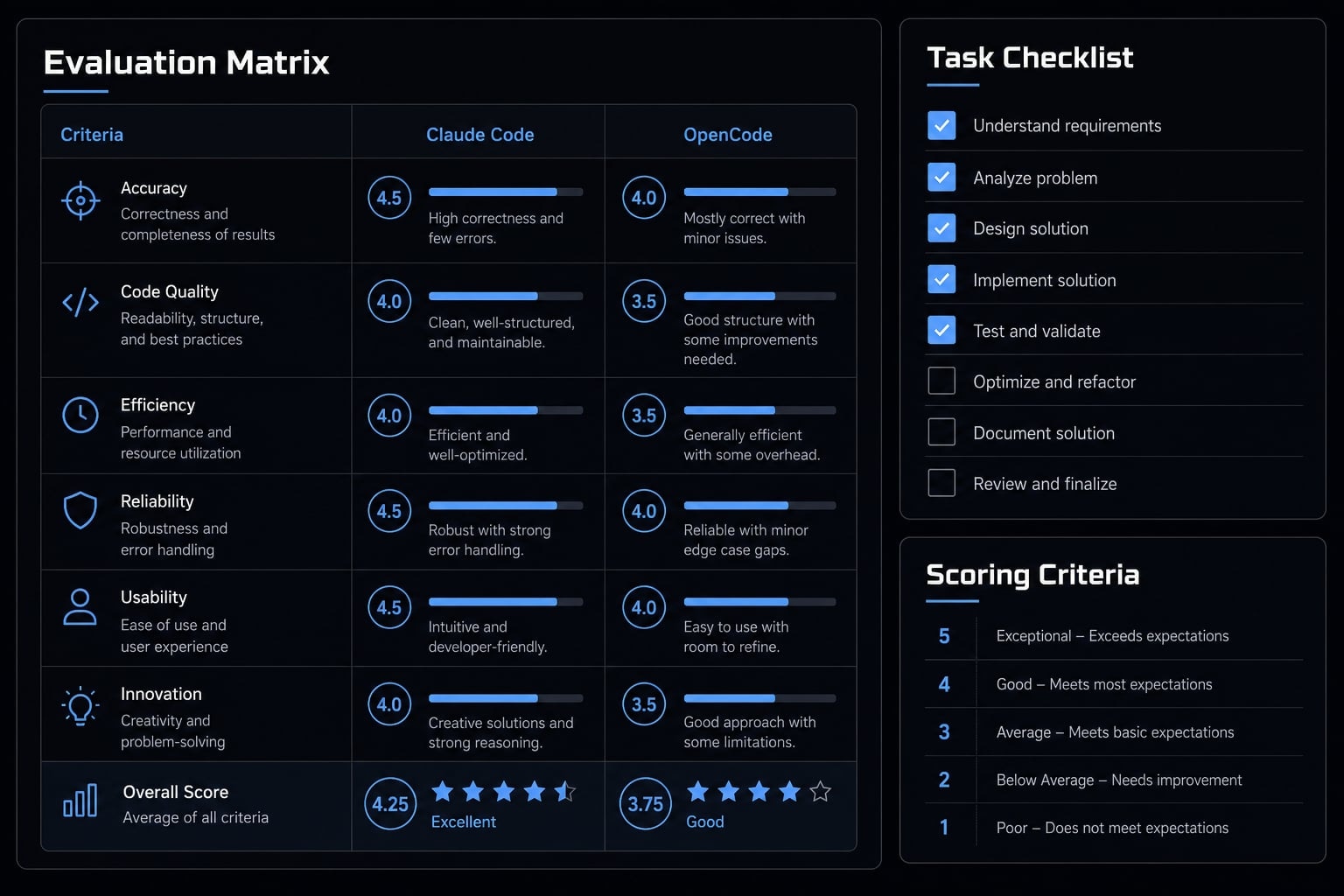Viewport: 1344px width, 896px height.
Task: Click OpenCode's 4.0 Accuracy score badge
Action: [644, 198]
